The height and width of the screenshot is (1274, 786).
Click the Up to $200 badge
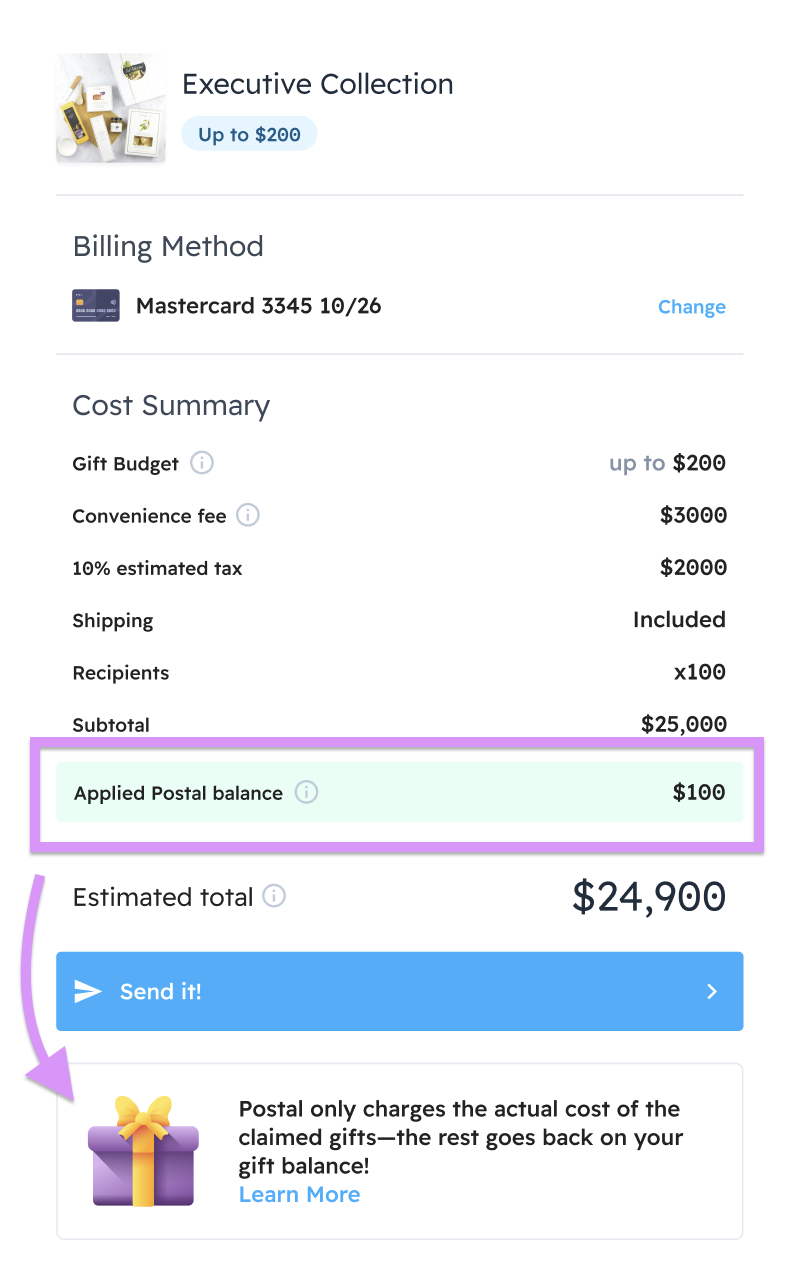coord(249,134)
